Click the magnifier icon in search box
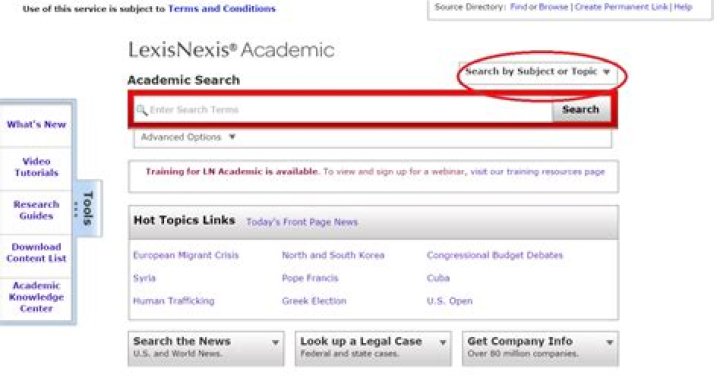 pyautogui.click(x=141, y=110)
